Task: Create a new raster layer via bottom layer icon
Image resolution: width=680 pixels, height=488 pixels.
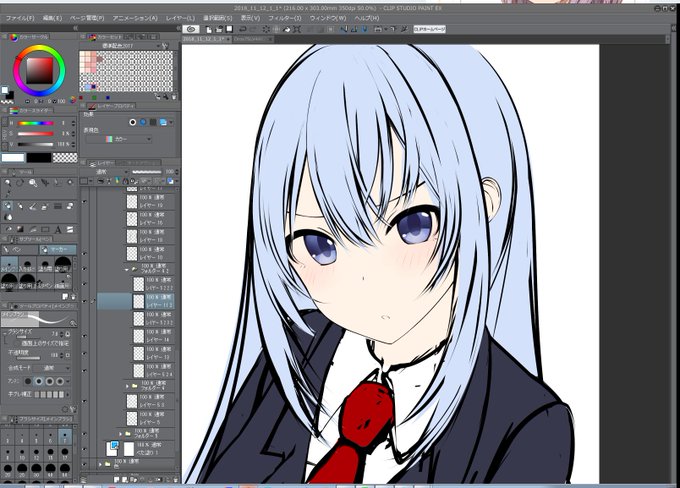Action: pos(117,479)
